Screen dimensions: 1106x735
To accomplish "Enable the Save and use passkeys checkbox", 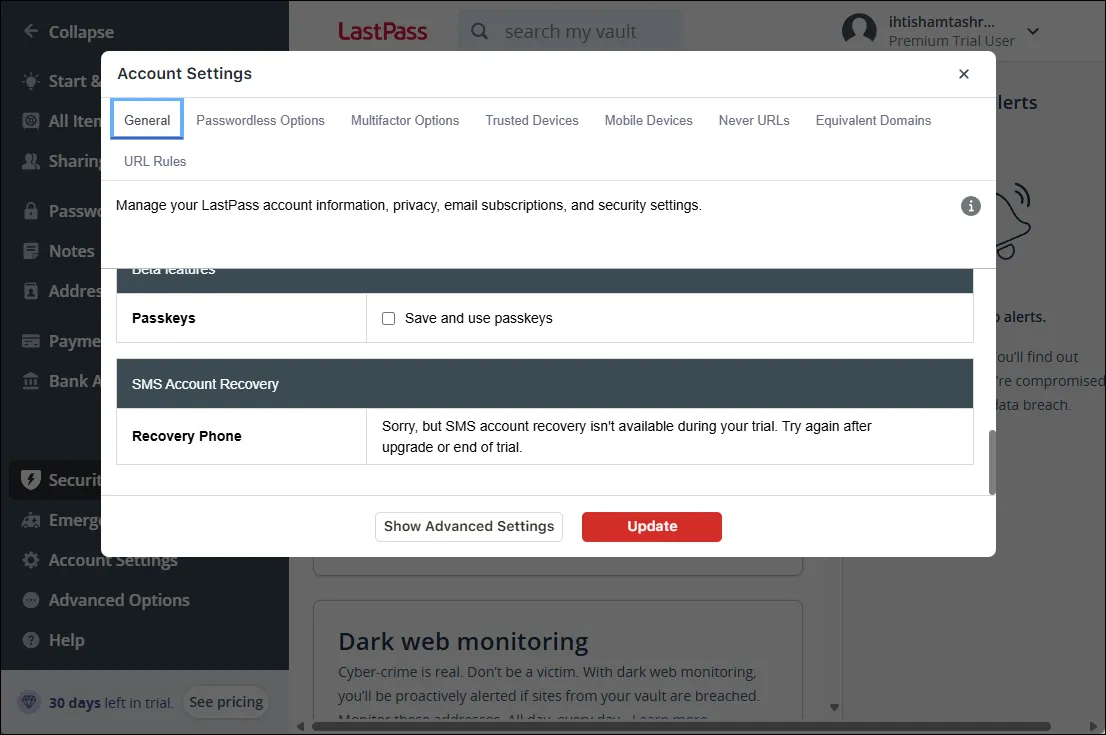I will 388,318.
